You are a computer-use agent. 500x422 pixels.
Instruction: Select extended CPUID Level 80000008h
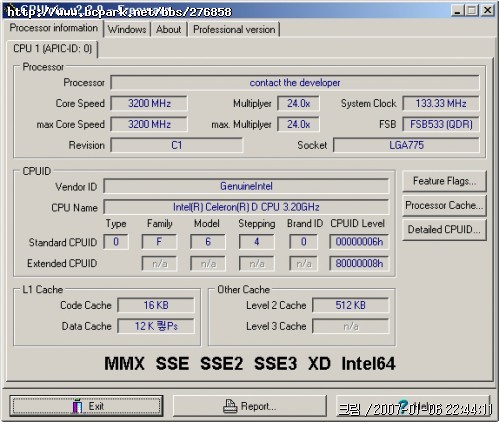359,263
